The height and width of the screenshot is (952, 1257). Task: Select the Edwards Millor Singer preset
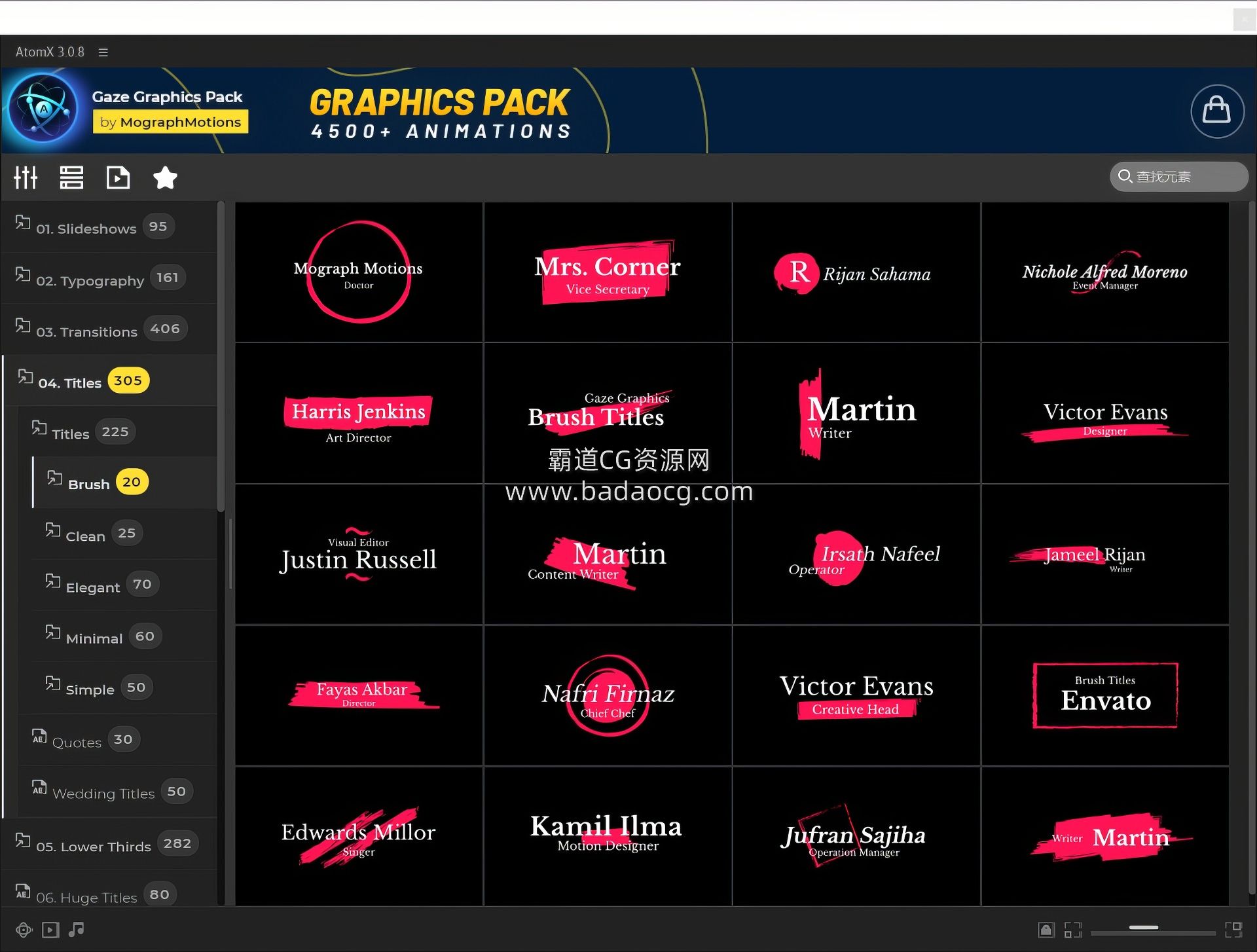point(359,837)
